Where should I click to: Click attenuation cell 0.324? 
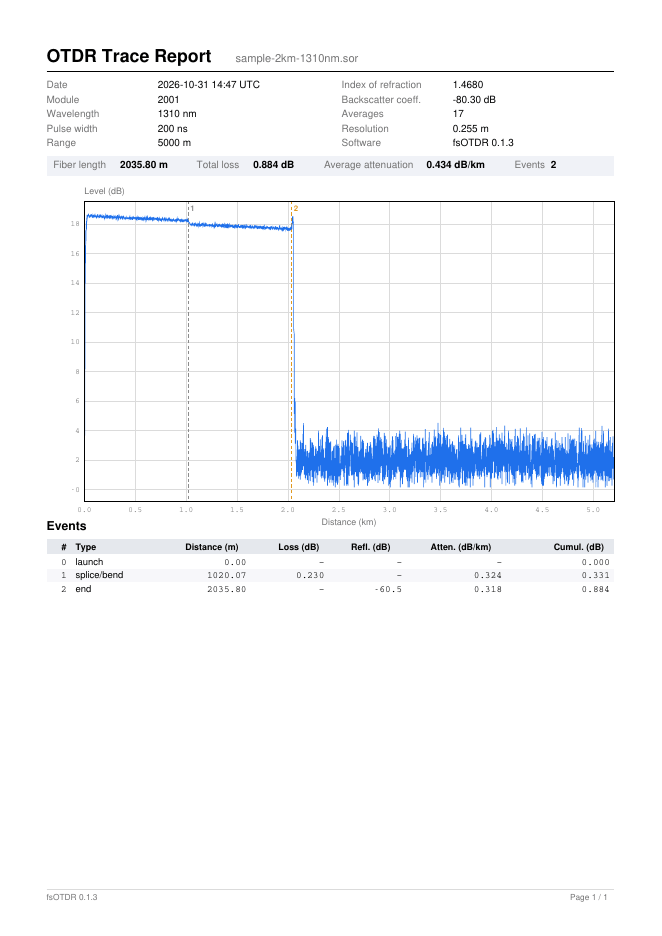tap(488, 575)
